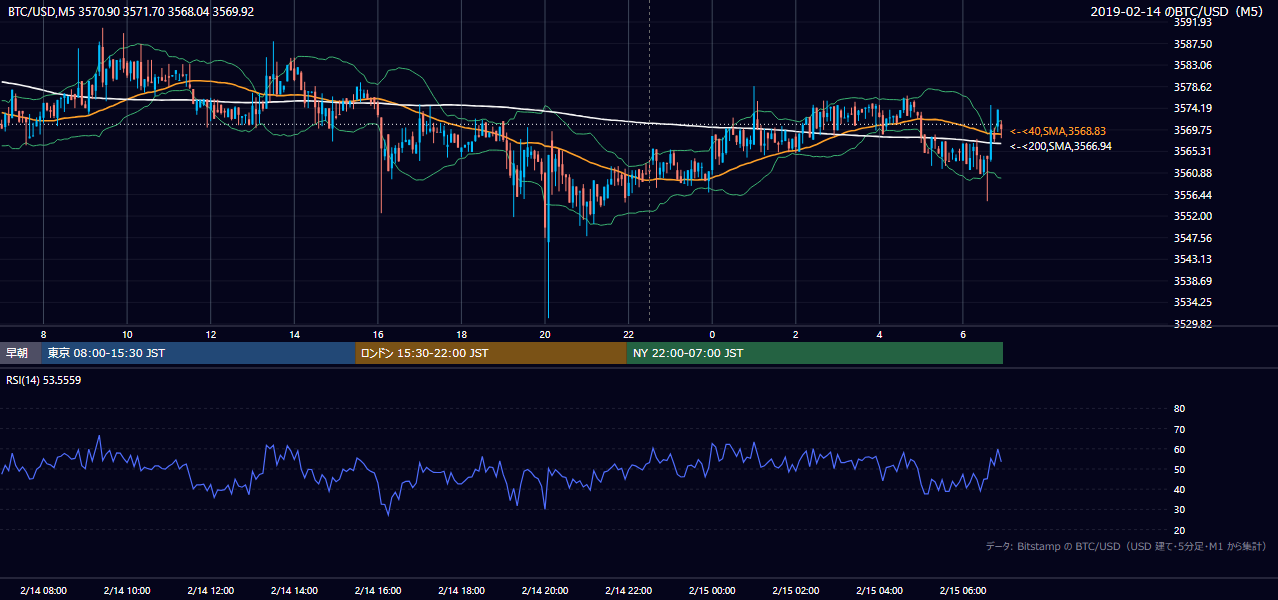Click the 3578.62 price axis label

coord(1193,87)
